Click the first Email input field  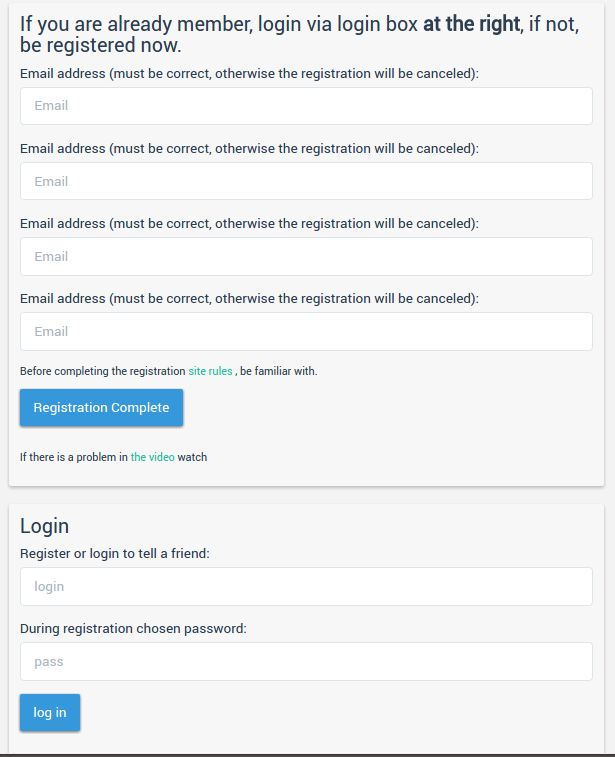point(306,106)
